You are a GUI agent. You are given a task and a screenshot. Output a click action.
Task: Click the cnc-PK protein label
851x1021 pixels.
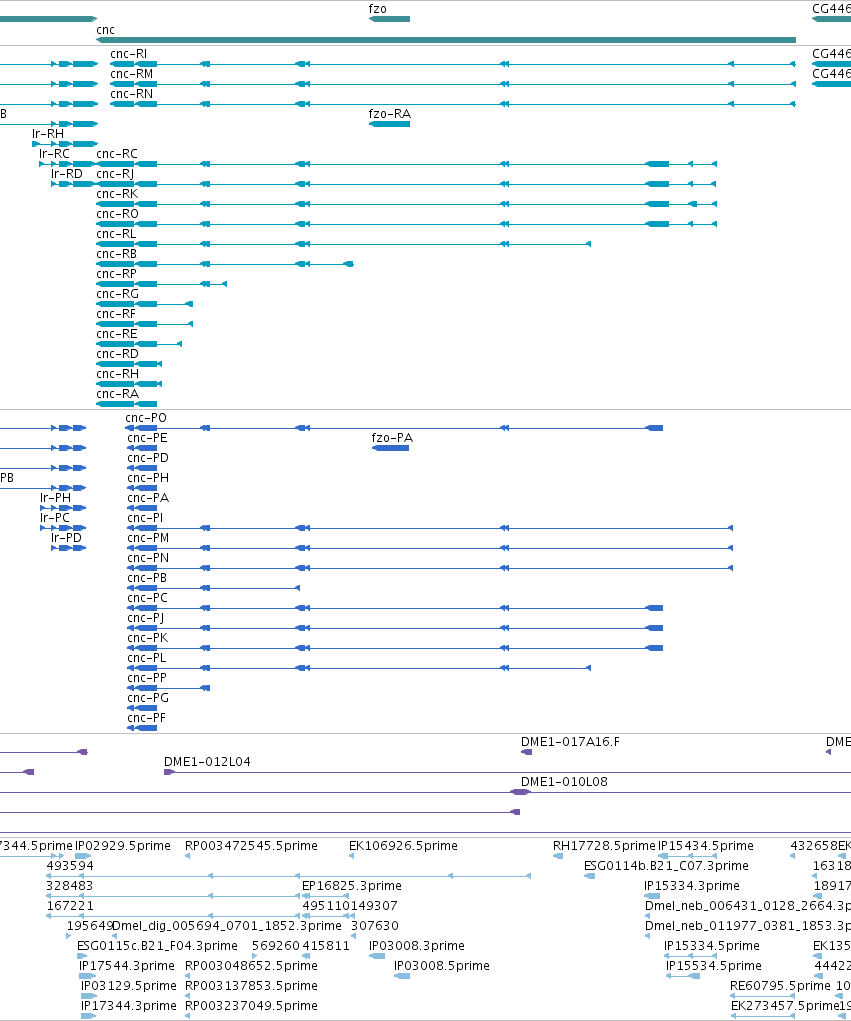148,638
